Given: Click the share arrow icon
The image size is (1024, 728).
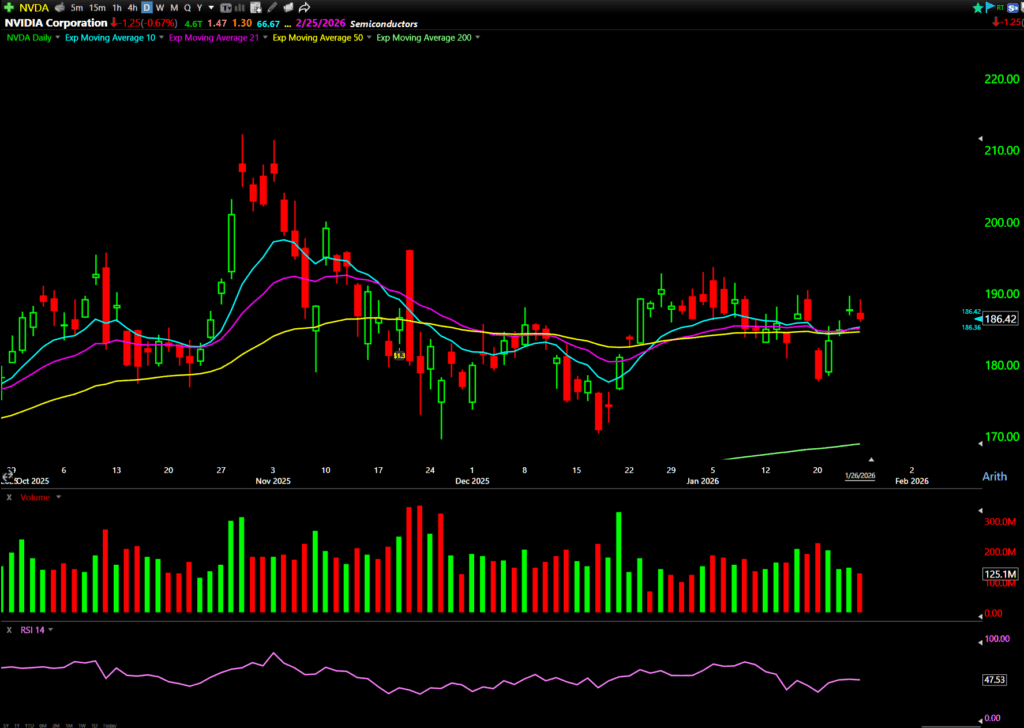Looking at the screenshot, I should tap(302, 8).
